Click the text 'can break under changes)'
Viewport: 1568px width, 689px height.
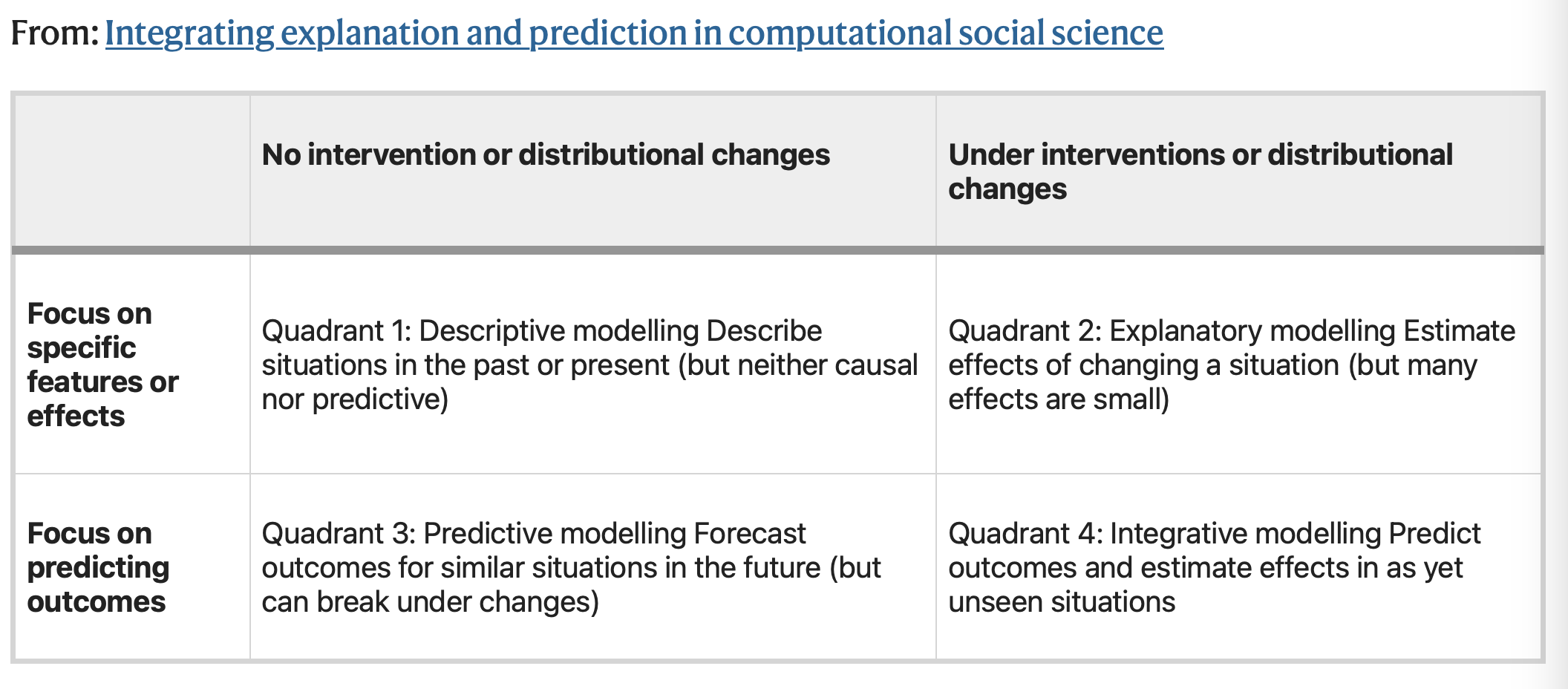[x=430, y=602]
